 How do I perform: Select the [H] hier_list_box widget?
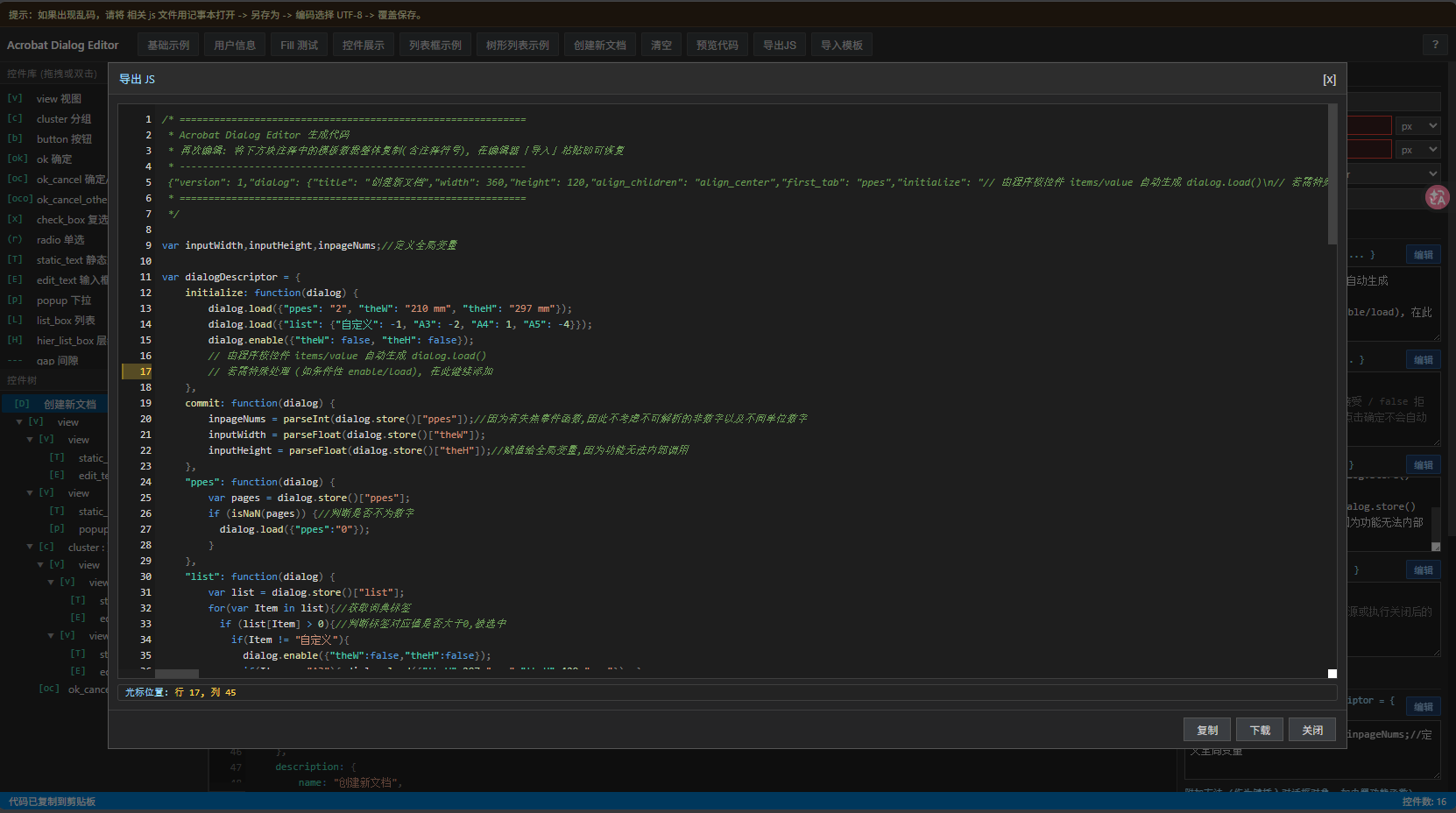[x=54, y=341]
